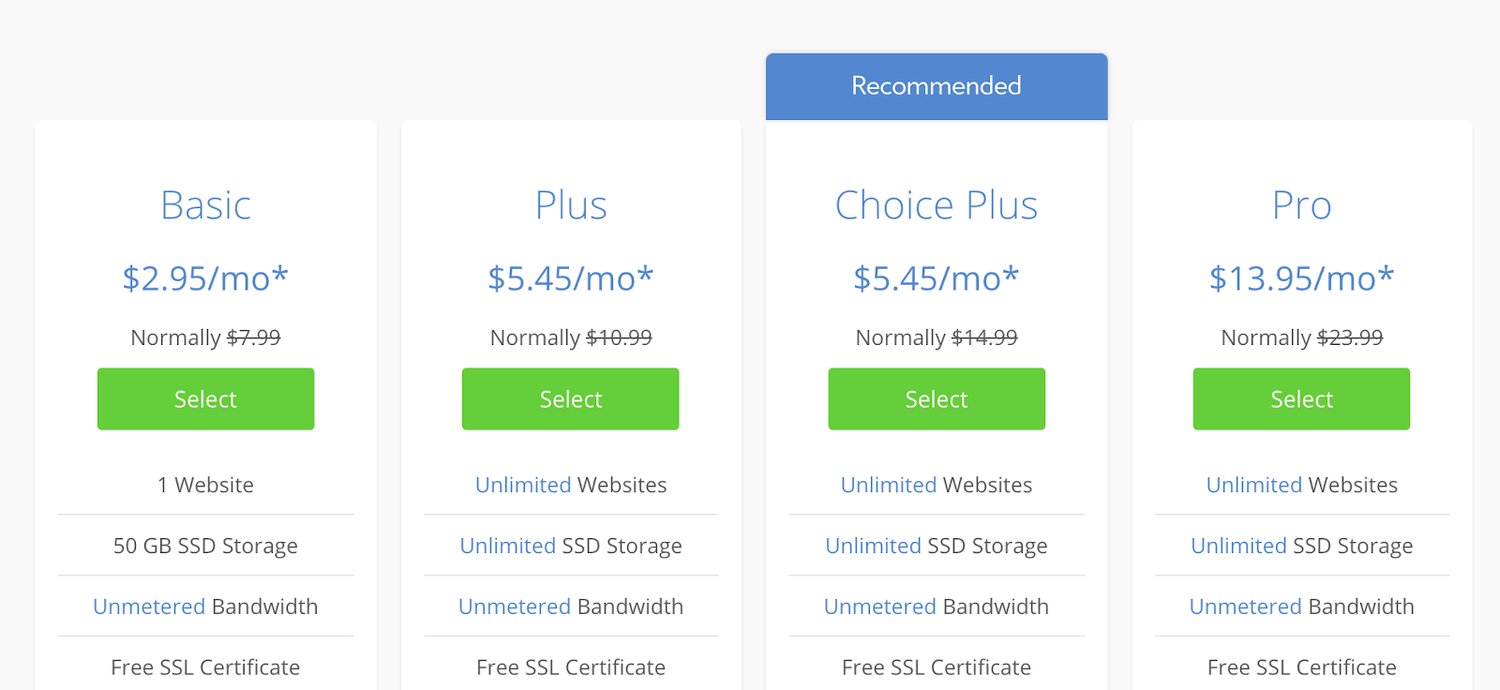Open Unmetered Bandwidth link in the Pro plan
The width and height of the screenshot is (1500, 690).
1245,607
